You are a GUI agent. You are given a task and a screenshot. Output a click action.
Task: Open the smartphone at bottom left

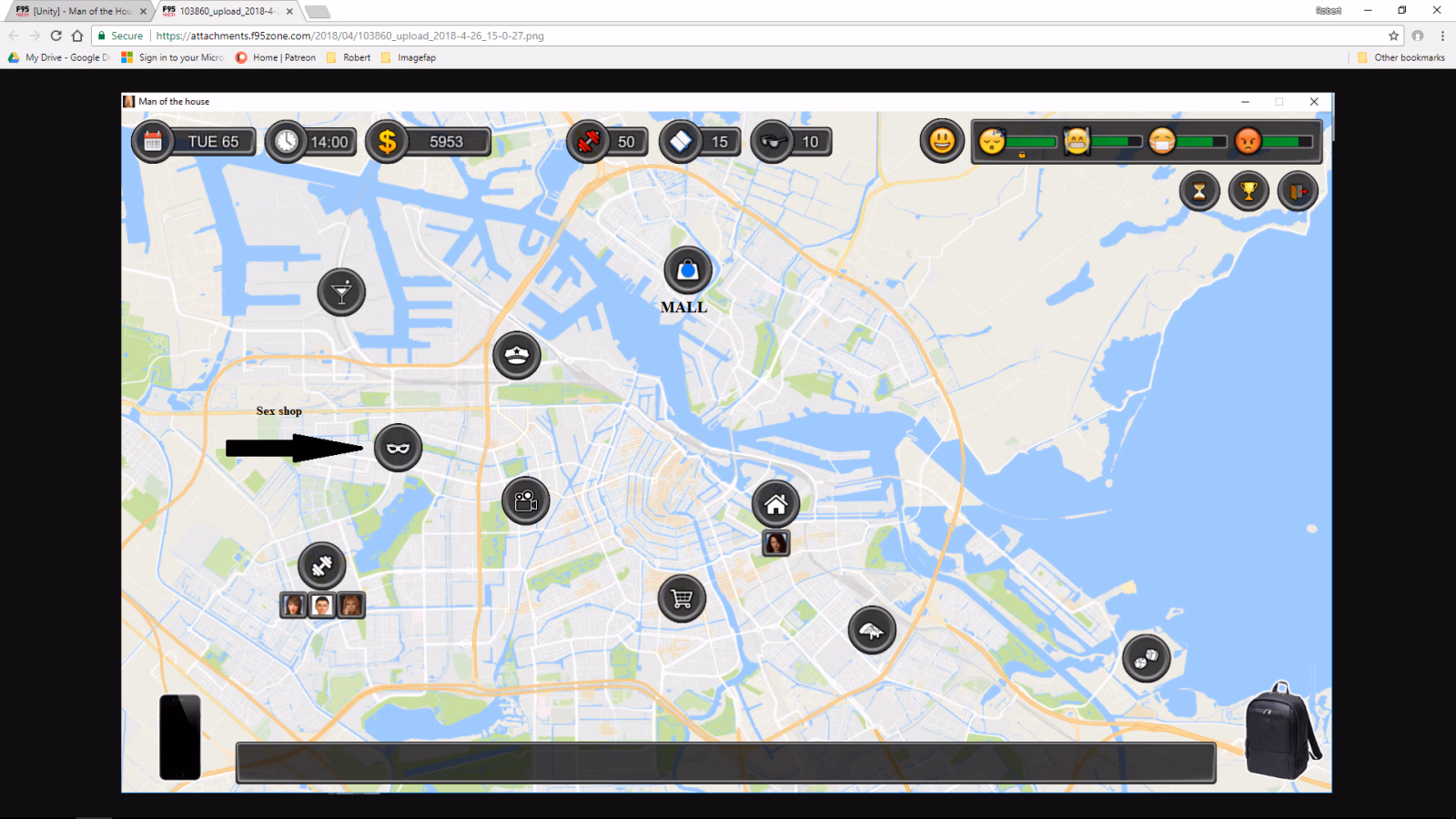point(180,737)
